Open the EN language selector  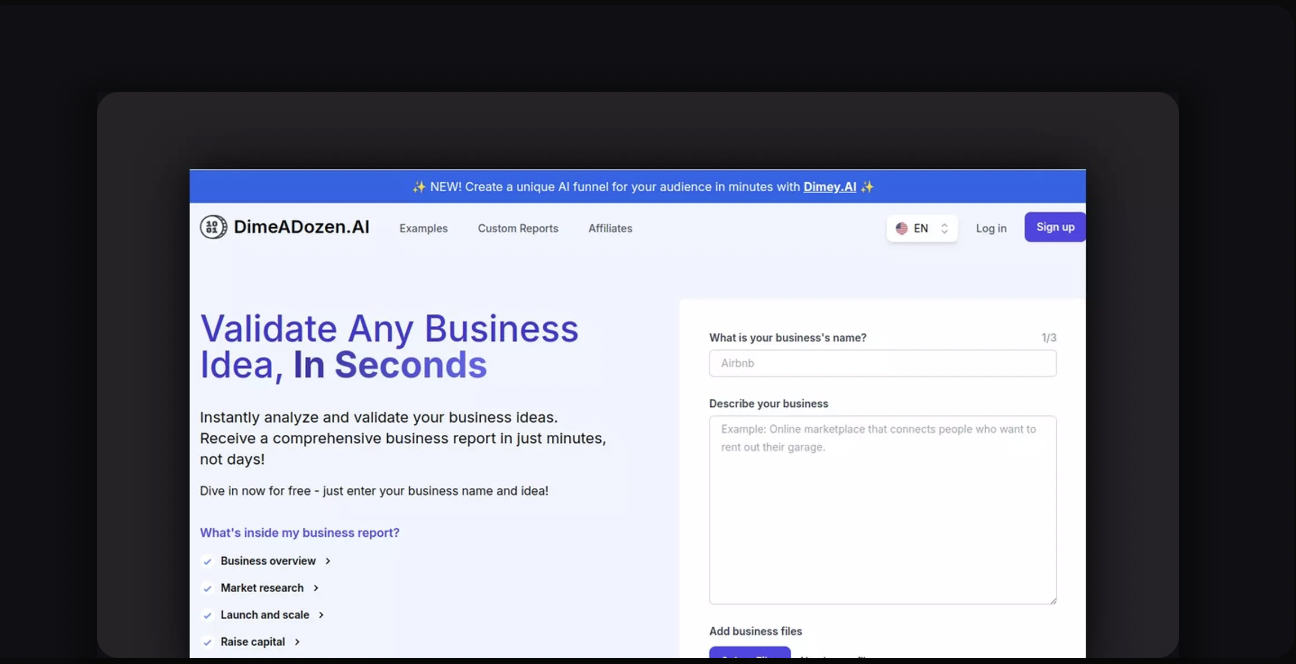click(x=922, y=228)
